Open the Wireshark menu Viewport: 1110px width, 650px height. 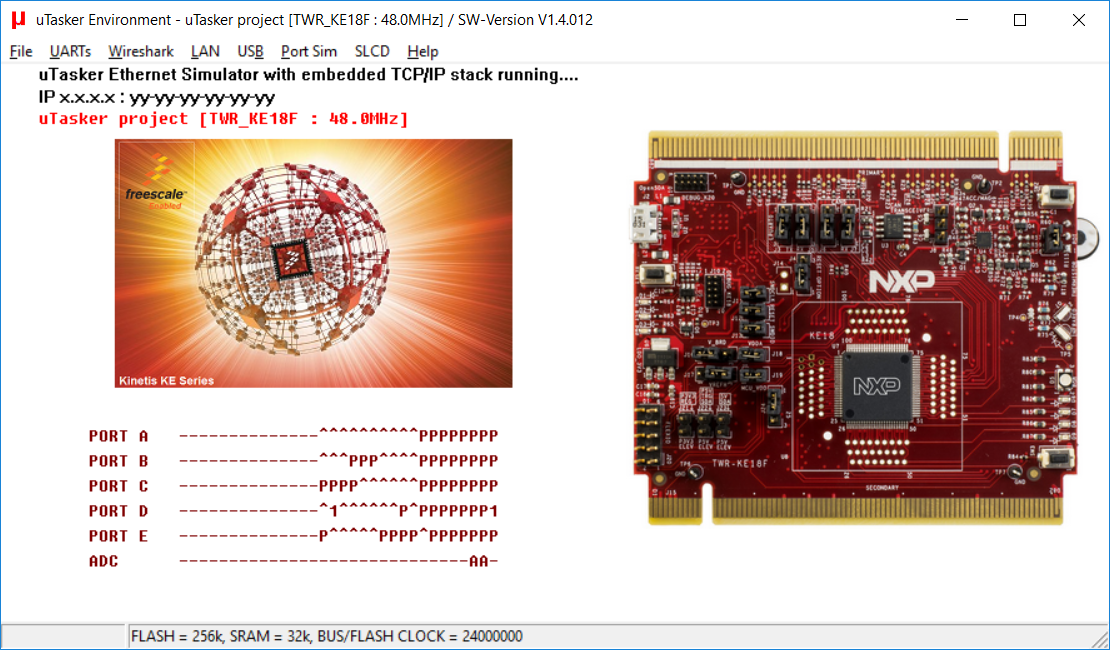coord(141,51)
